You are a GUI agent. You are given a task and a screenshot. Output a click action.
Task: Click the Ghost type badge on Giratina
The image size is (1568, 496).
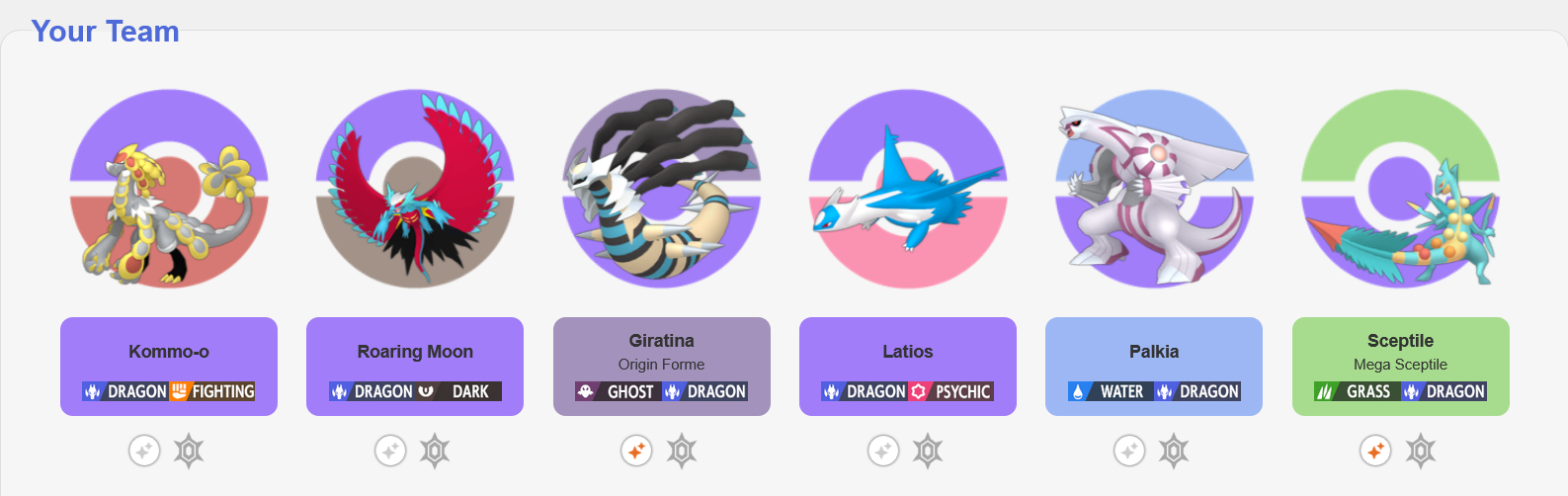tap(619, 391)
